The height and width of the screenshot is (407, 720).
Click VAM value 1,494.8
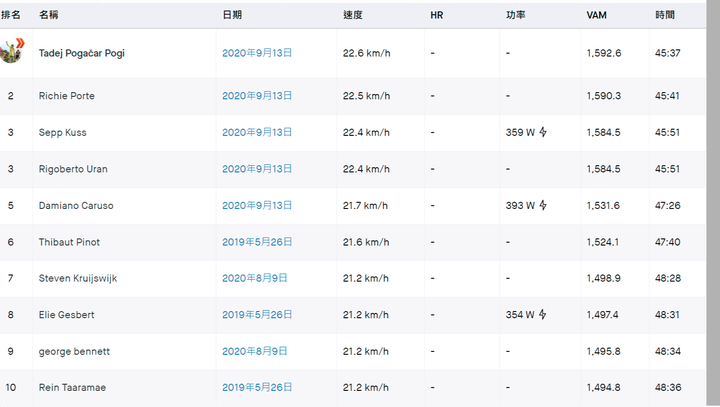point(603,387)
